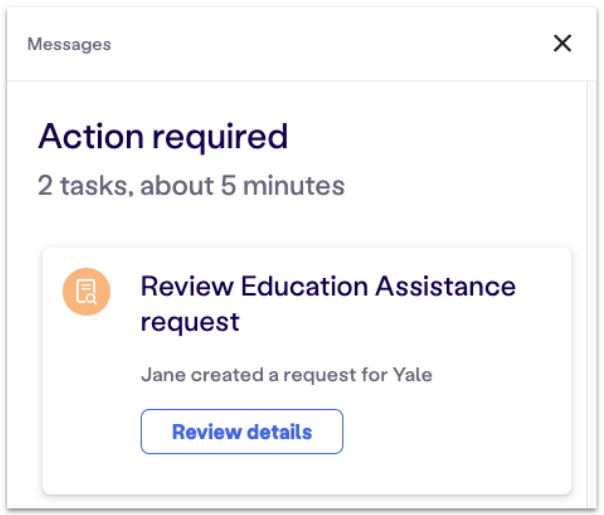Click the word Yale in the description
The height and width of the screenshot is (515, 604).
(412, 375)
